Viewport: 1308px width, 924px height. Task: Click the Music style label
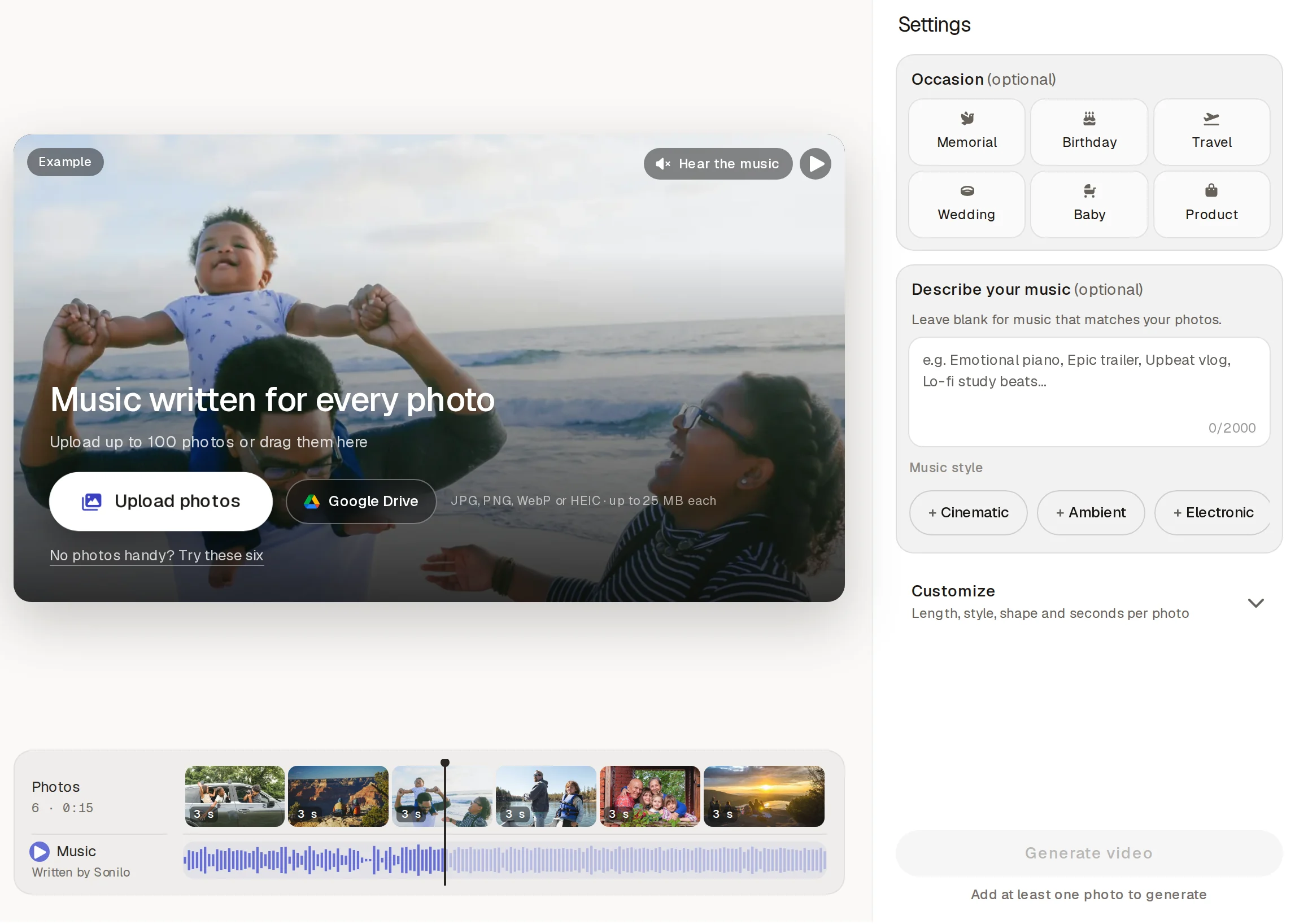(x=947, y=468)
